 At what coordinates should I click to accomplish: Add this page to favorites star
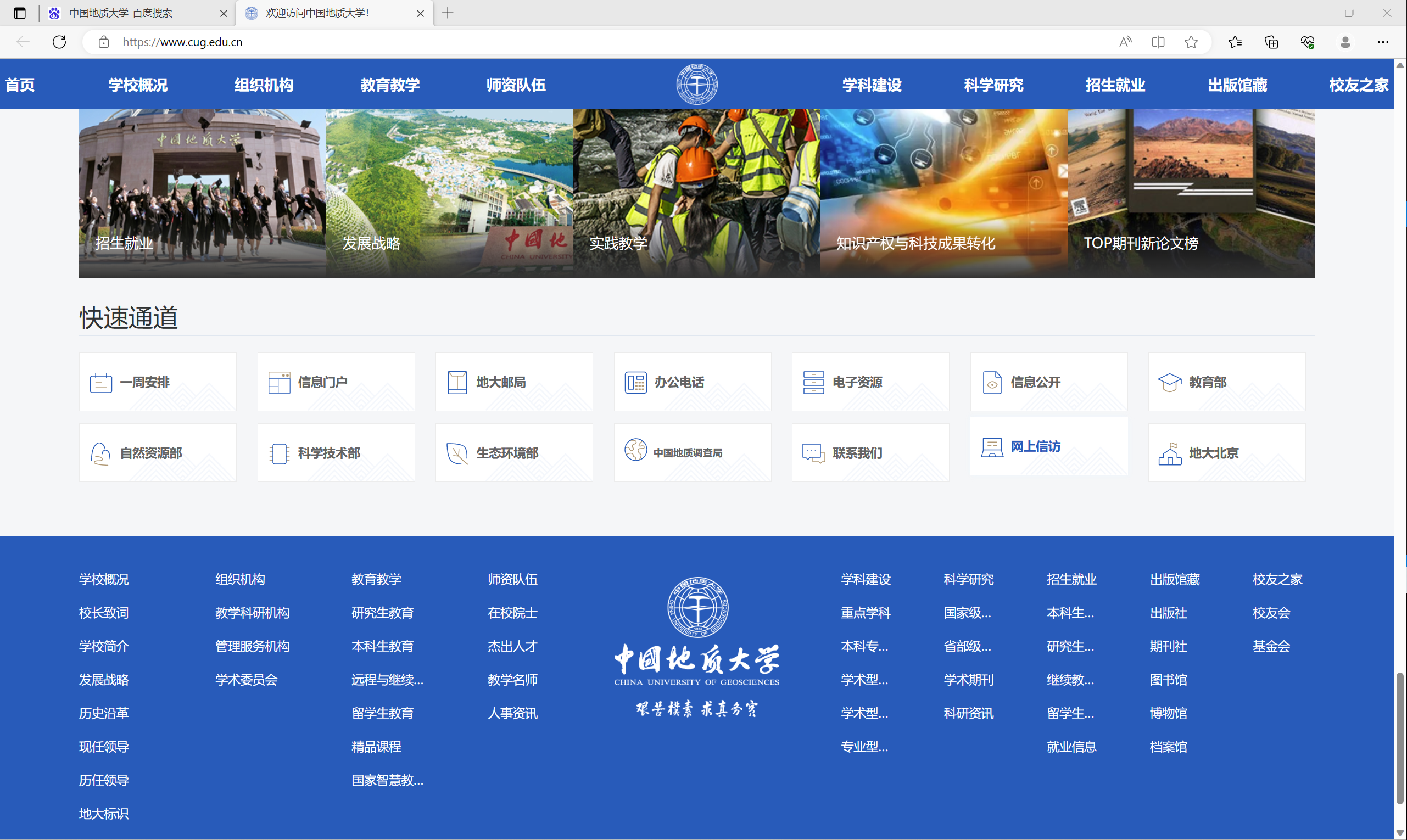1191,42
